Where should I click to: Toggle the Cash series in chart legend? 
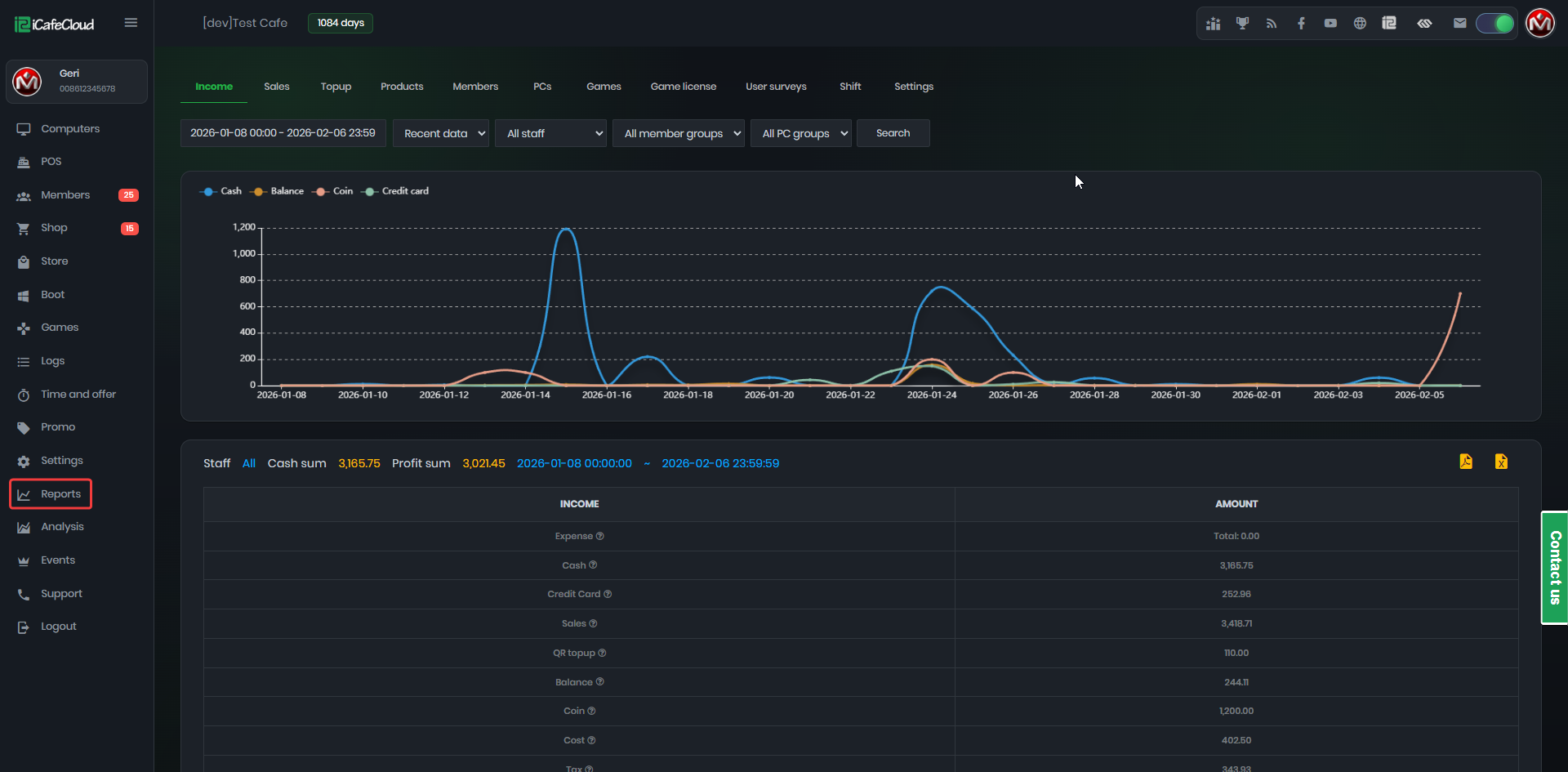coord(221,191)
